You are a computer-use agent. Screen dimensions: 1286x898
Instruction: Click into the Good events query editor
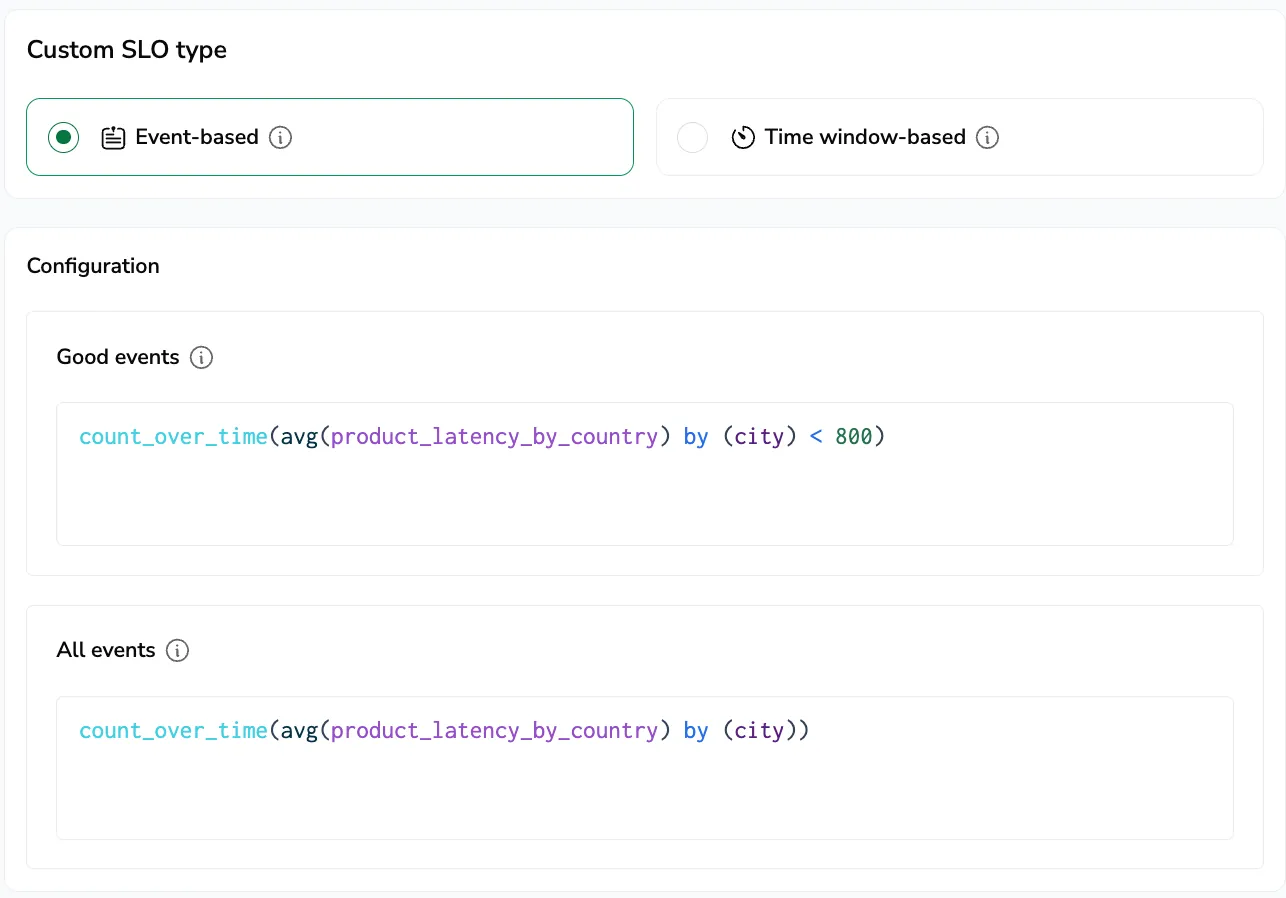tap(645, 474)
